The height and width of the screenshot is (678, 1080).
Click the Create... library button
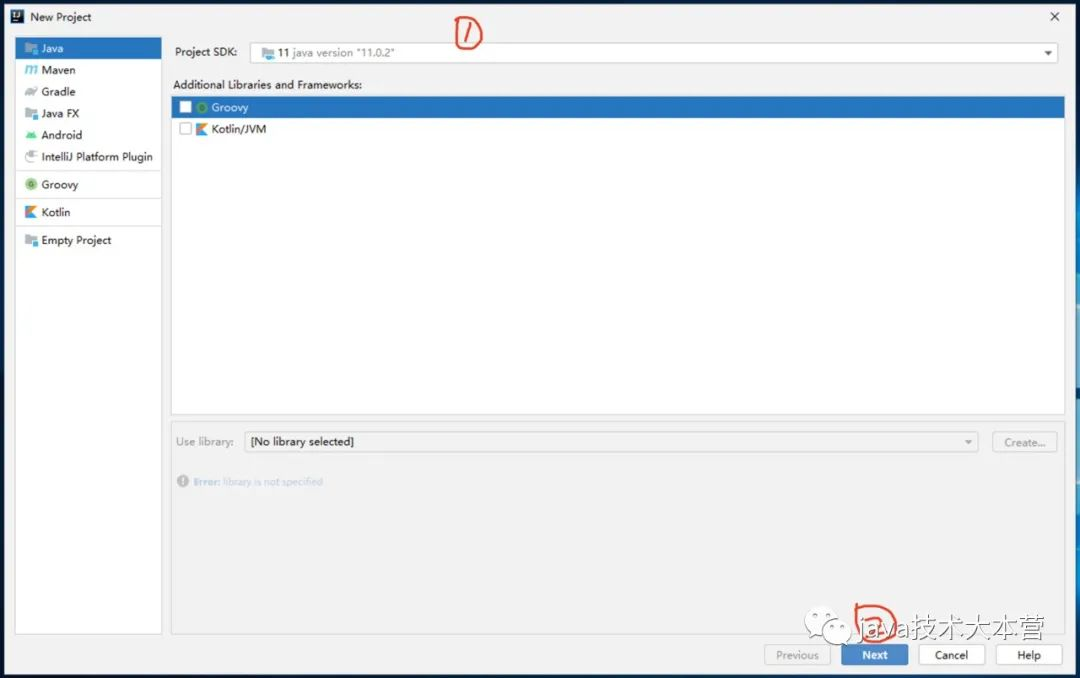[x=1025, y=442]
